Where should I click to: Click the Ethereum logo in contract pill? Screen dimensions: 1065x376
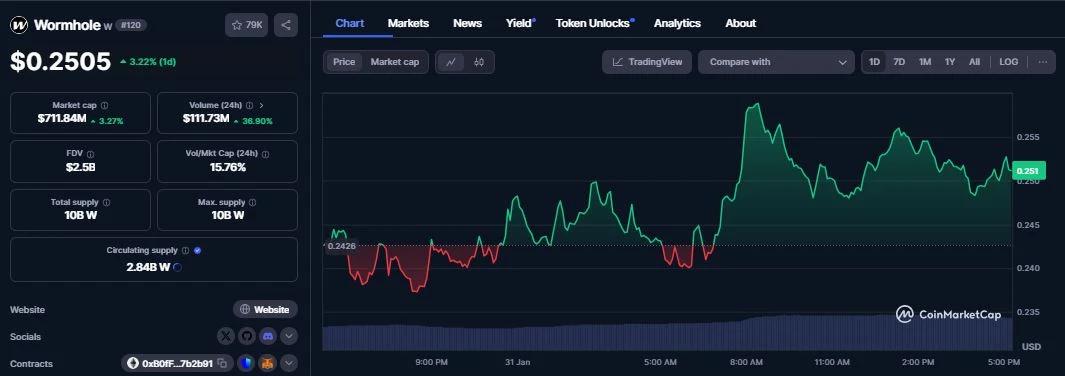tap(132, 364)
